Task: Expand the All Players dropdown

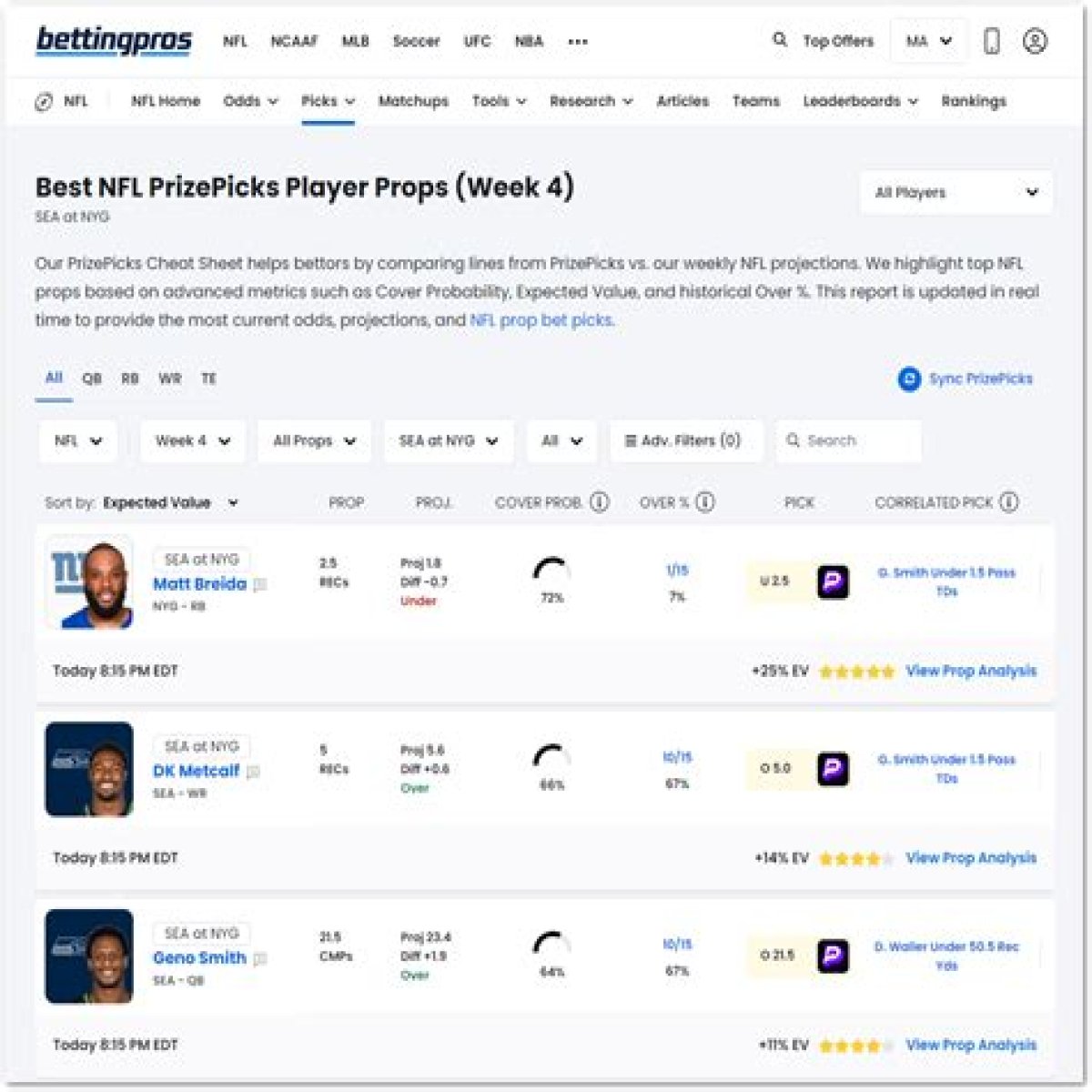Action: 956,192
